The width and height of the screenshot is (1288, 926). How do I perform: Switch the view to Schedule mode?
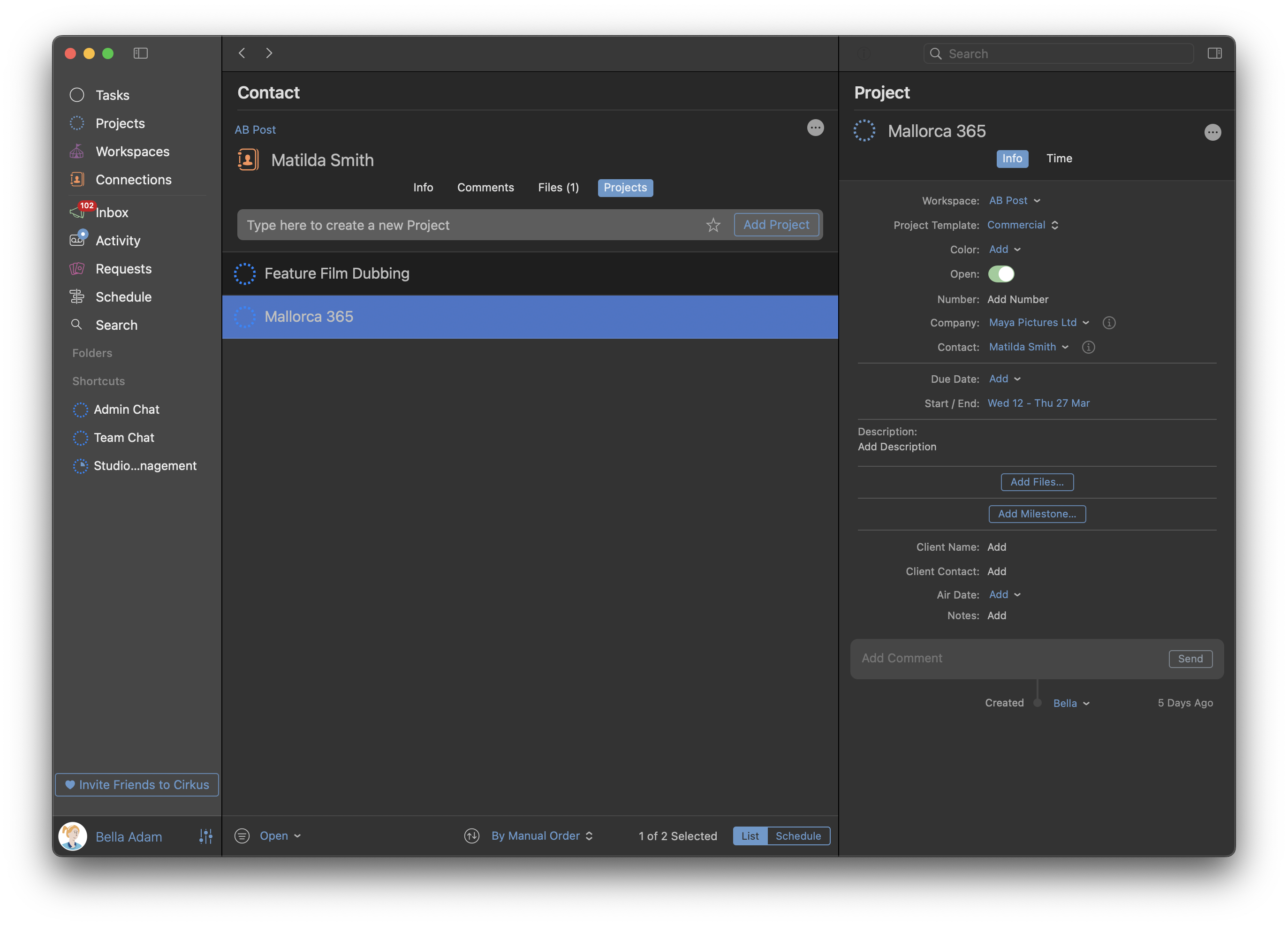(798, 836)
